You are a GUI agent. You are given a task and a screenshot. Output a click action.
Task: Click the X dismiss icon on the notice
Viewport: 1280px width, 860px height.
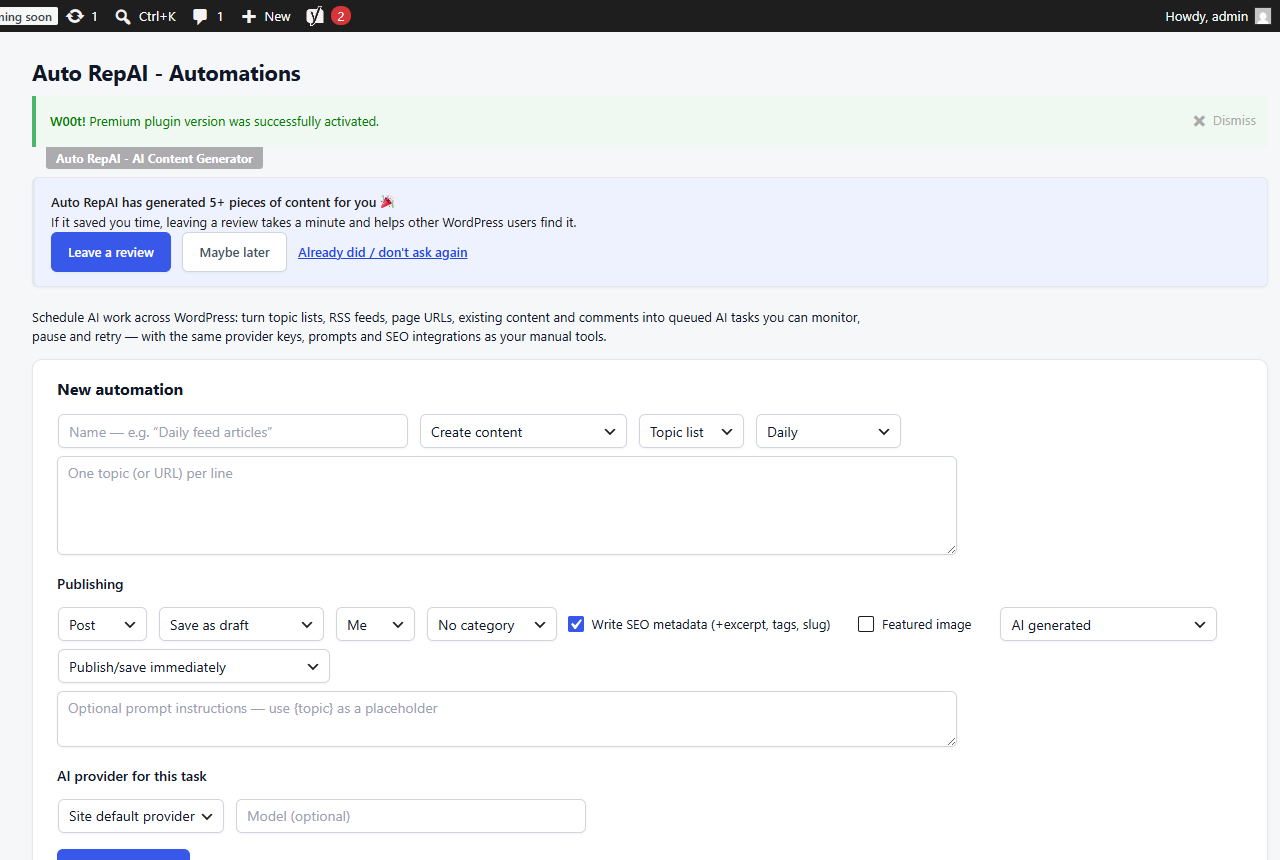1199,121
